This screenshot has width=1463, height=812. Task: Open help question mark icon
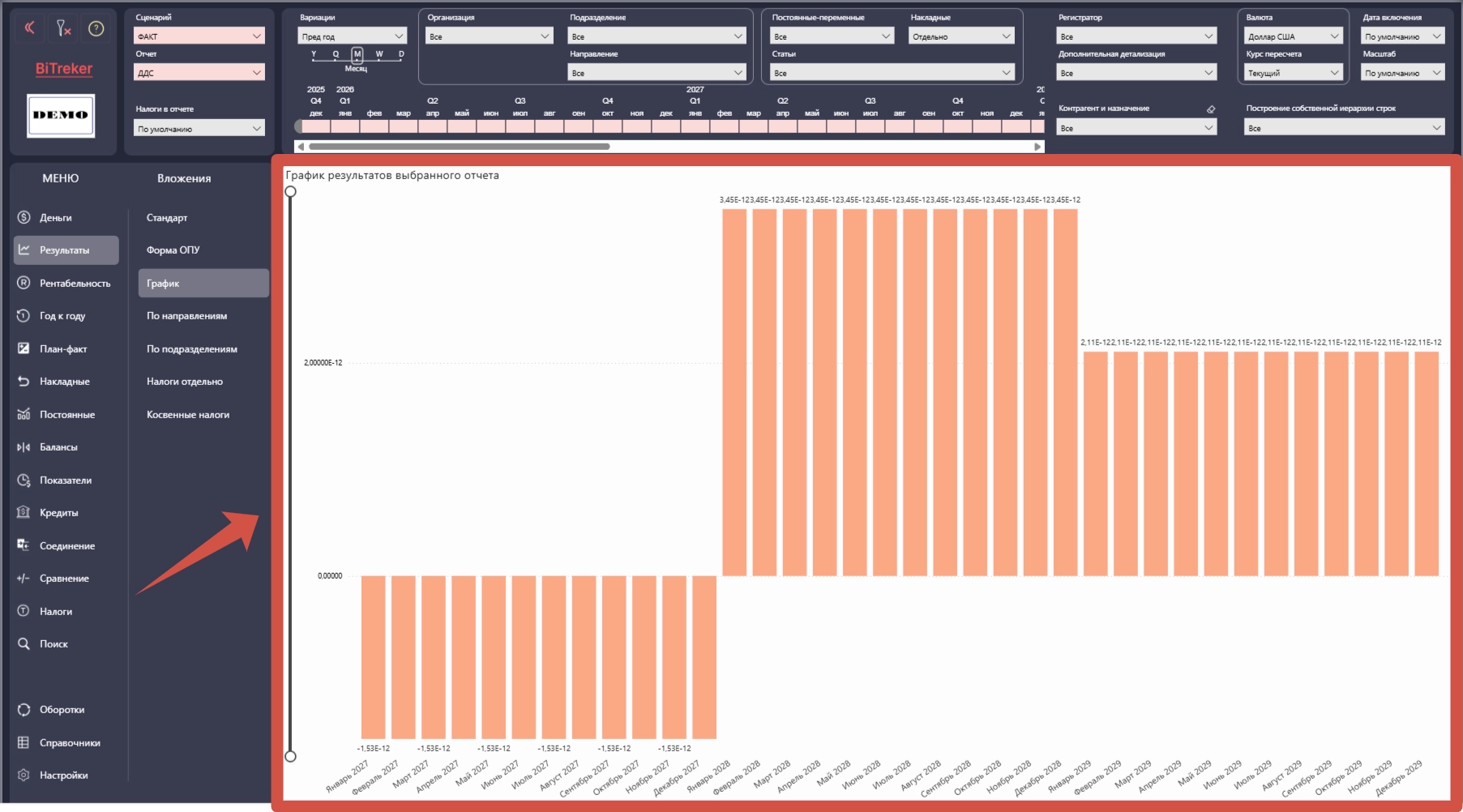point(96,28)
